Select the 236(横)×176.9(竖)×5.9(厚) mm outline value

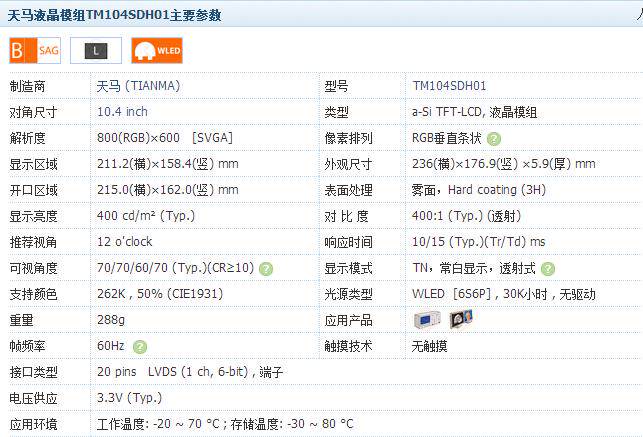click(x=504, y=164)
